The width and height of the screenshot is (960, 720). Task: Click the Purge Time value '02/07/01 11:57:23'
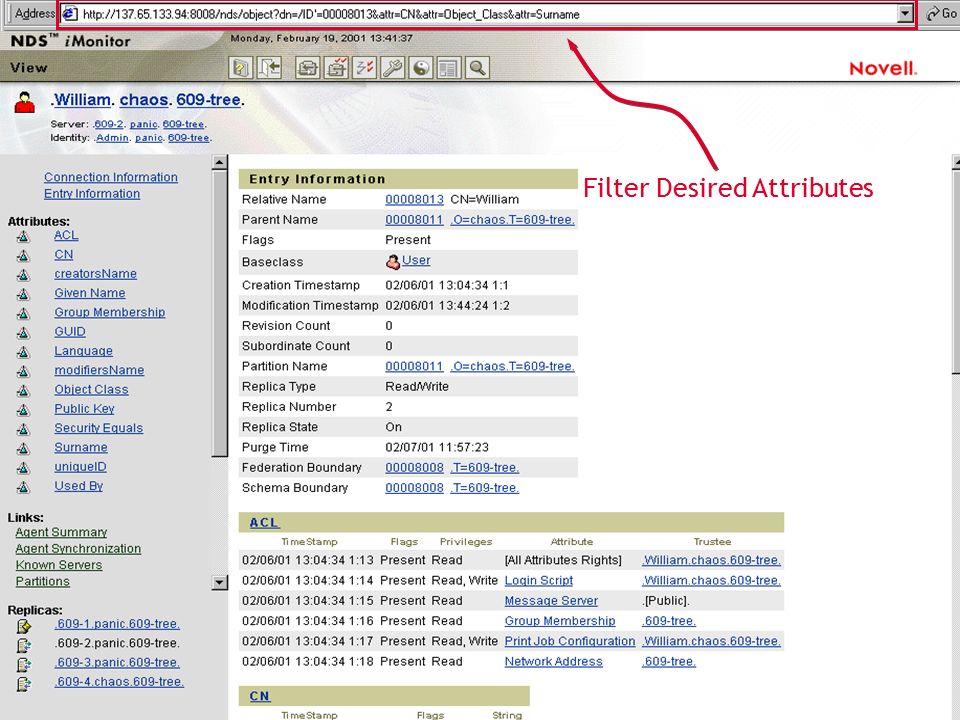[x=437, y=447]
